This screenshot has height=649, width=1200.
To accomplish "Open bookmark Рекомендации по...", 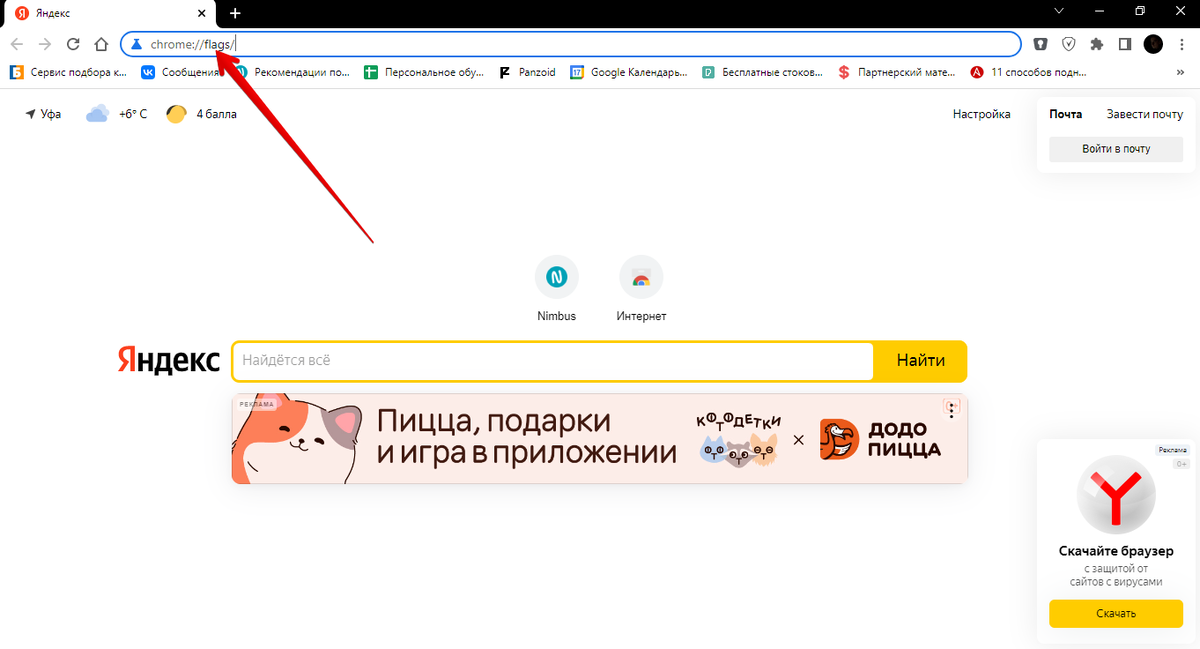I will [x=292, y=72].
